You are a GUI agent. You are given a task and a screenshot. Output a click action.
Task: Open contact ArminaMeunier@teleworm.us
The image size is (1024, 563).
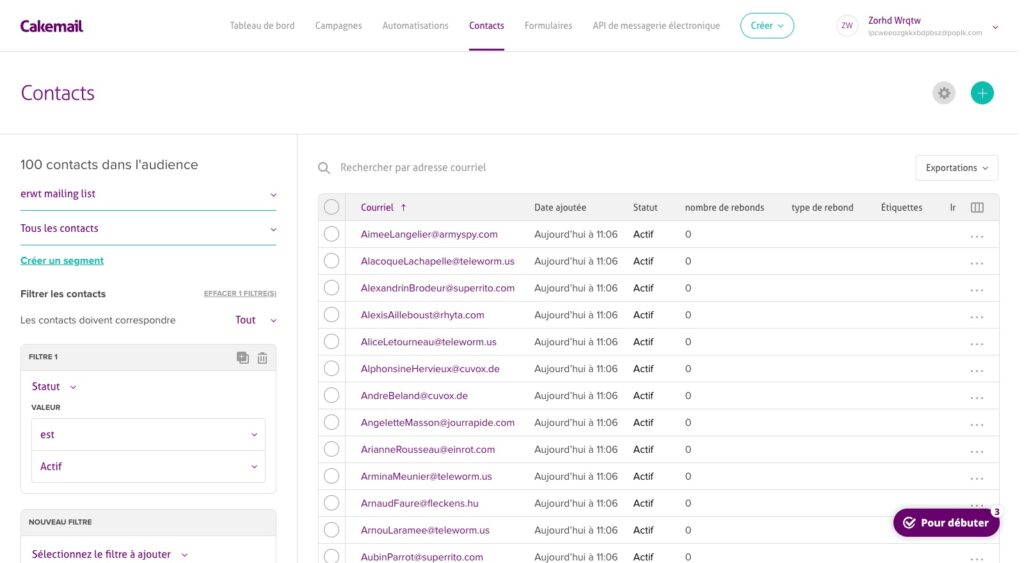(x=426, y=476)
